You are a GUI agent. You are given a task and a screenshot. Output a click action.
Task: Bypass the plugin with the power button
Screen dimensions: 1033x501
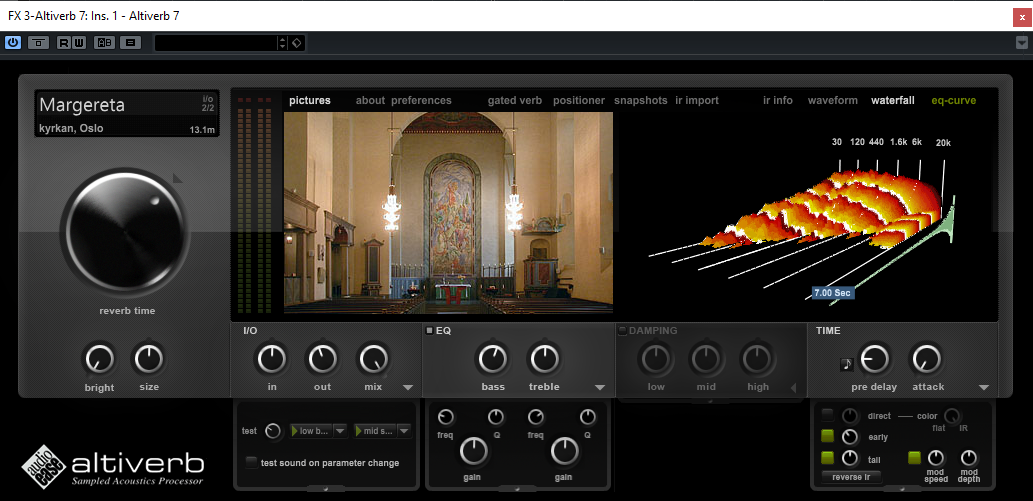click(13, 43)
